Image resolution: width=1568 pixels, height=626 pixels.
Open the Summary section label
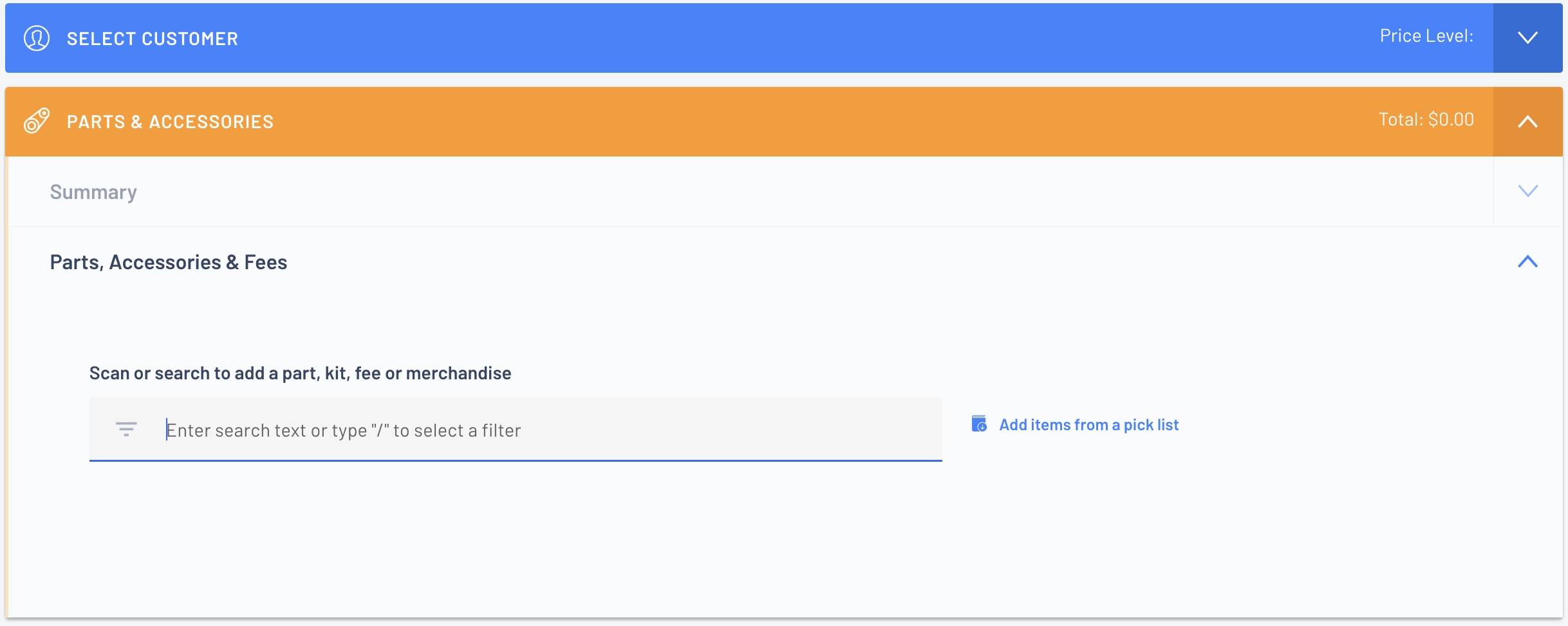93,192
